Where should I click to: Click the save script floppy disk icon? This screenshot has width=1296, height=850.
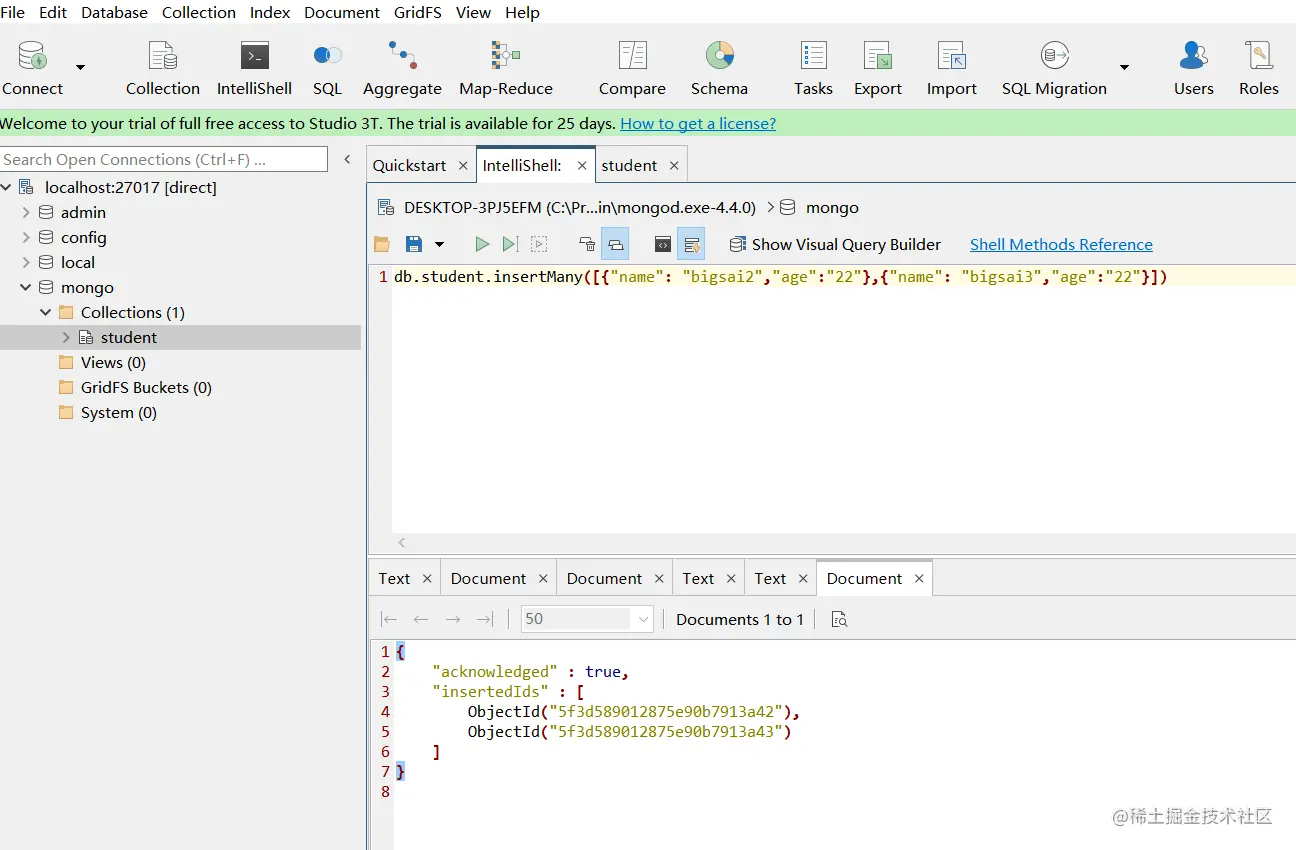click(x=413, y=244)
